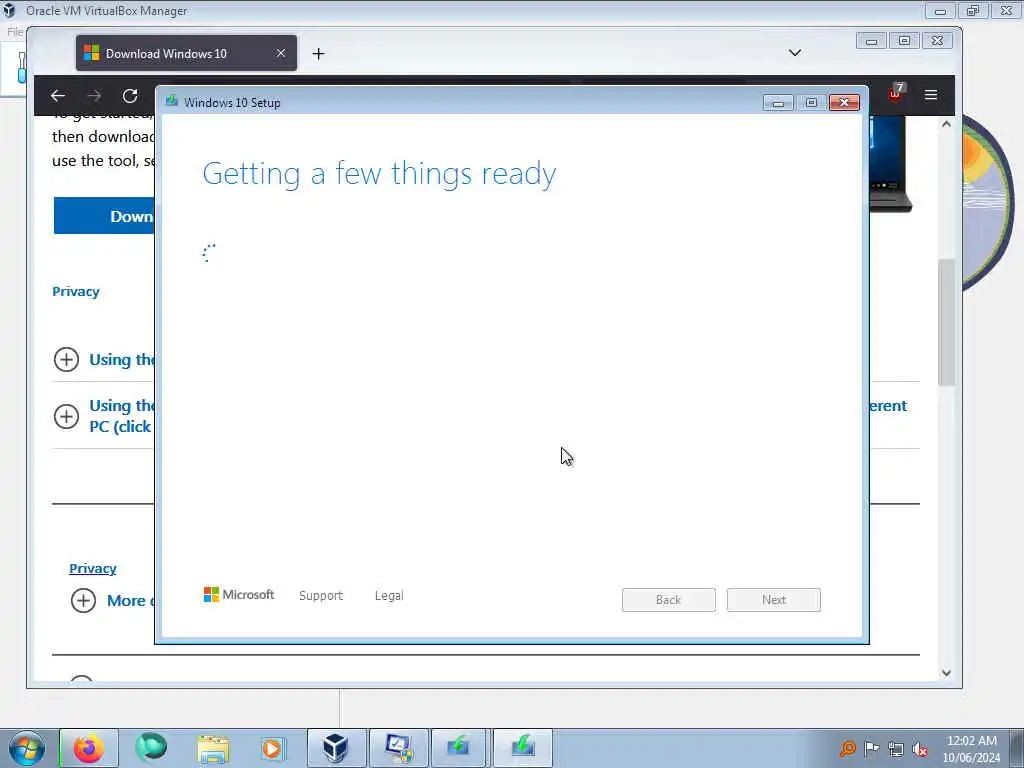
Task: Click browser scrollbar down arrow
Action: [946, 673]
